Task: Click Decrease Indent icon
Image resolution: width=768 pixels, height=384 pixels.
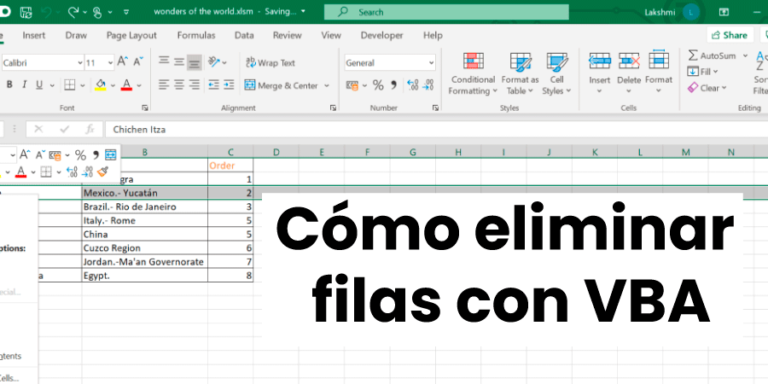Action: coord(214,85)
